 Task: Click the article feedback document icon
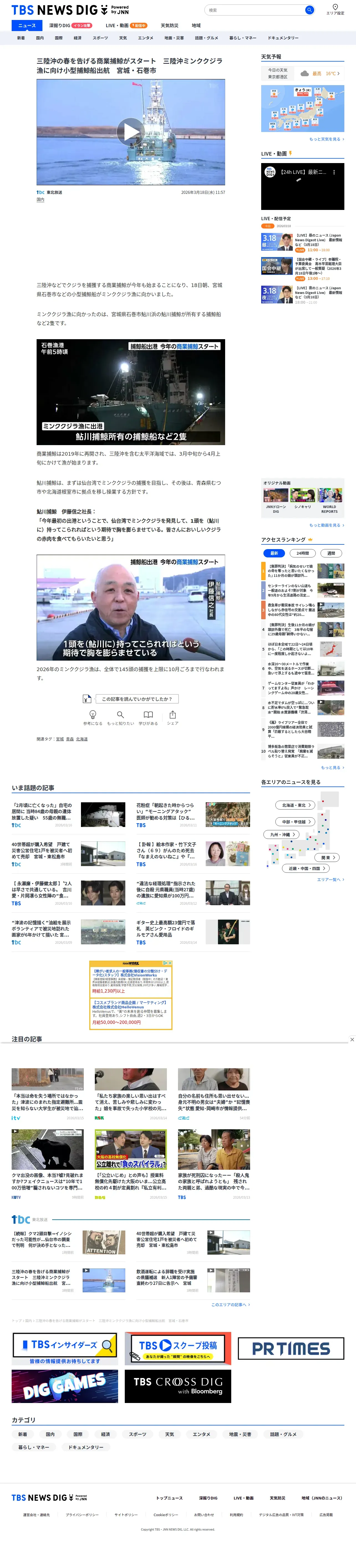pos(87,699)
